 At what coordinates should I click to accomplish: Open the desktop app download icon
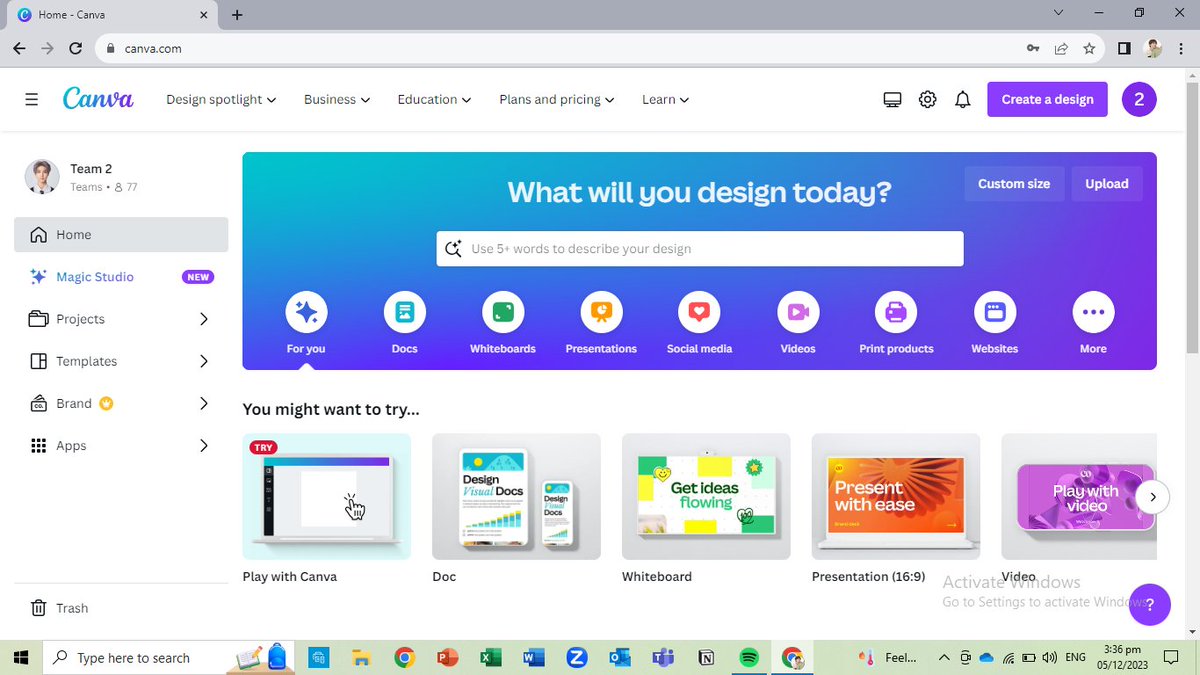892,99
